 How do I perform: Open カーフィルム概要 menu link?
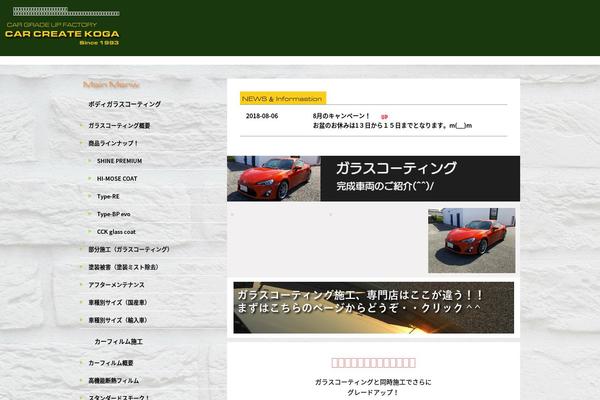tap(111, 363)
